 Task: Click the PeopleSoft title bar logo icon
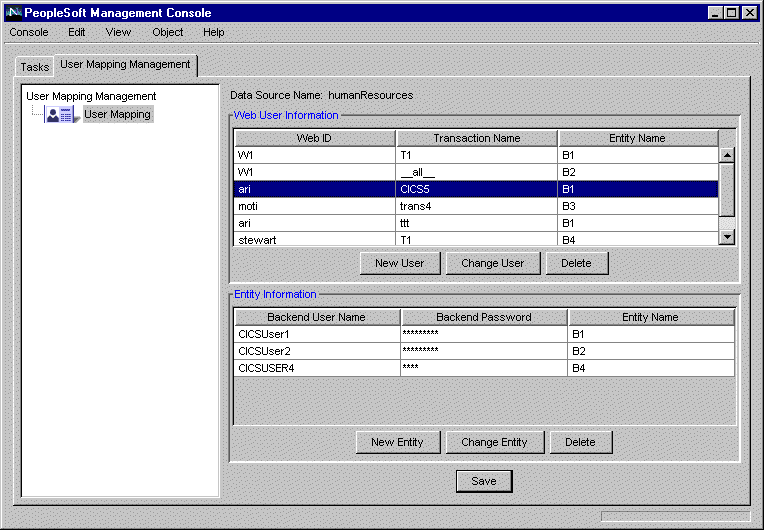[x=13, y=13]
